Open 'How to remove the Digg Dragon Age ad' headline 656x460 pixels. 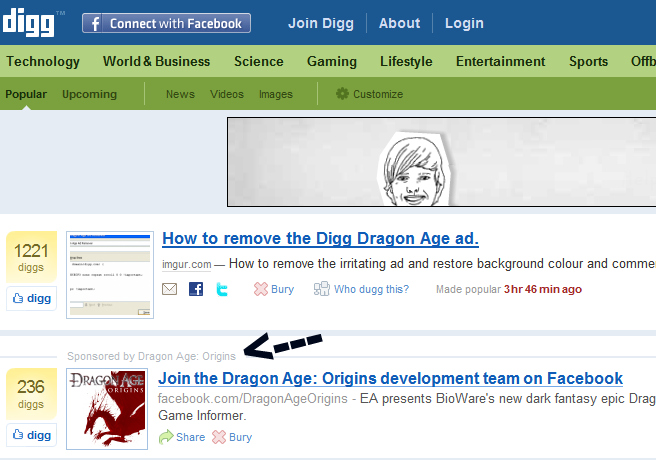(x=320, y=238)
